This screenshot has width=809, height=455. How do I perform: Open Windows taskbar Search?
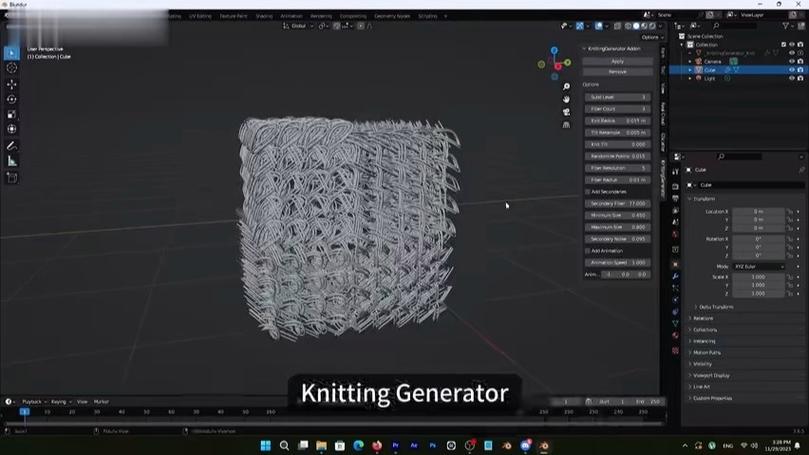click(x=284, y=445)
